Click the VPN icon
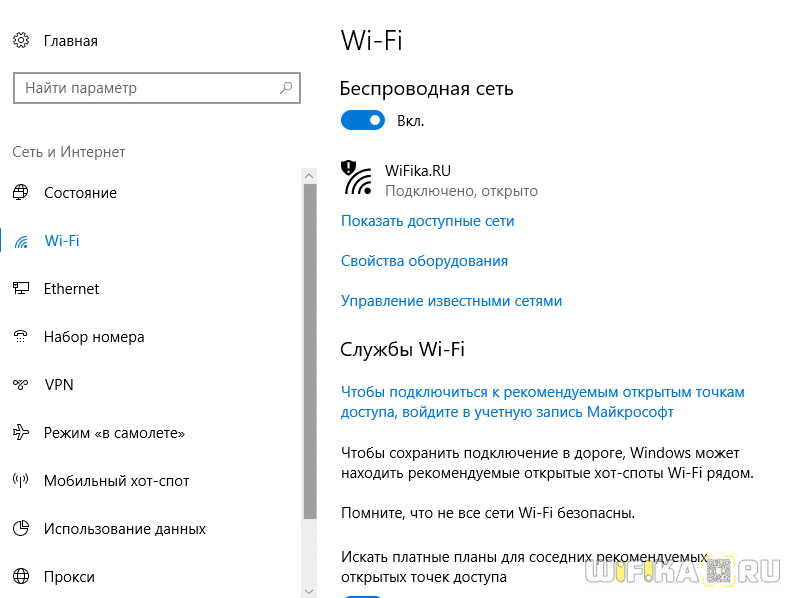The image size is (793, 598). (x=21, y=385)
